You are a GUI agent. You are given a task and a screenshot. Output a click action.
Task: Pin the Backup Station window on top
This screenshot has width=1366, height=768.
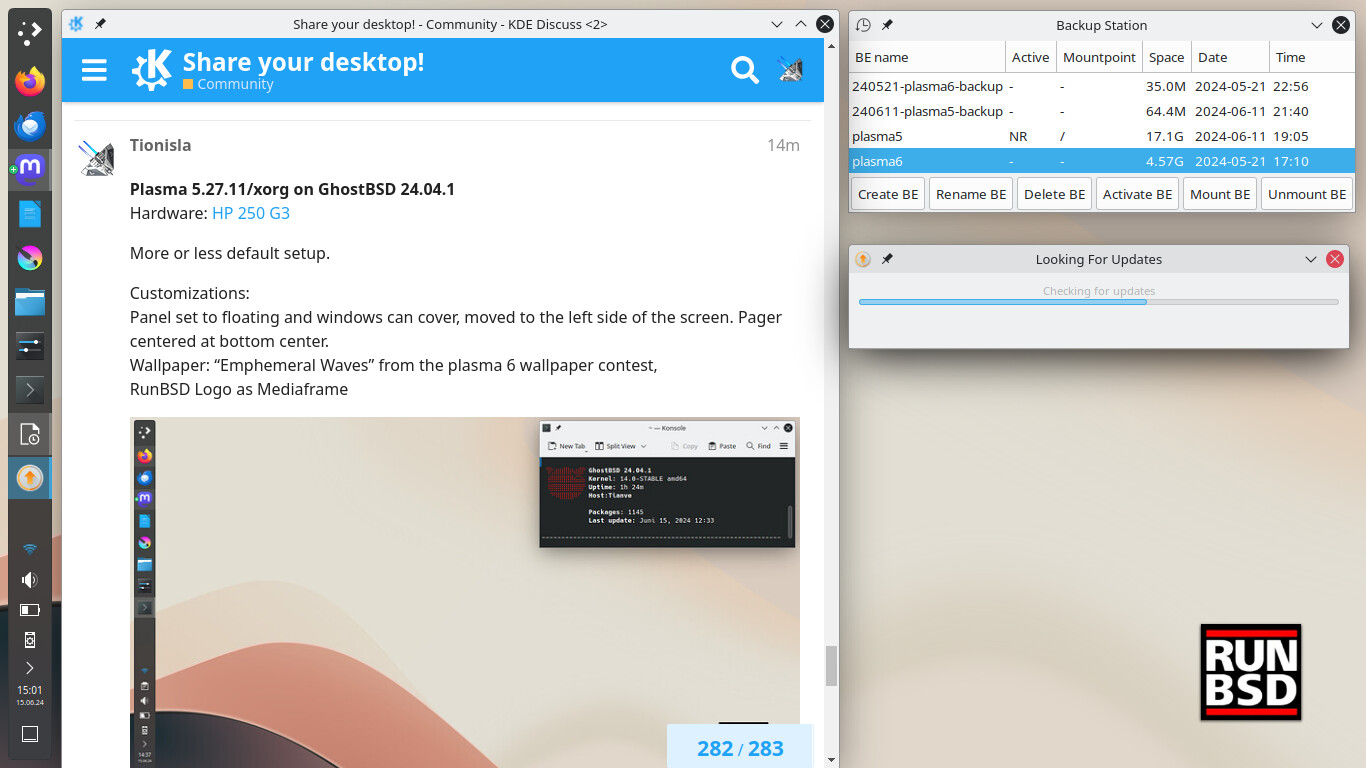pyautogui.click(x=887, y=25)
